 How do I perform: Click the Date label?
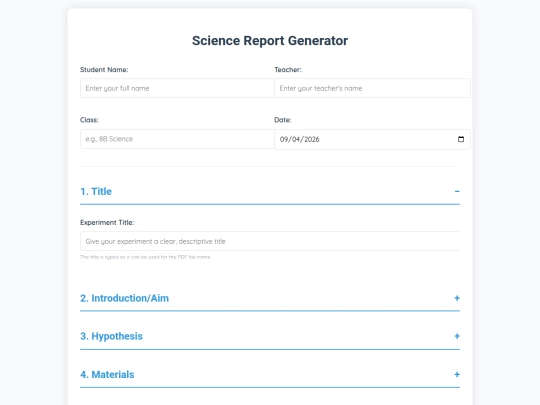pyautogui.click(x=283, y=120)
